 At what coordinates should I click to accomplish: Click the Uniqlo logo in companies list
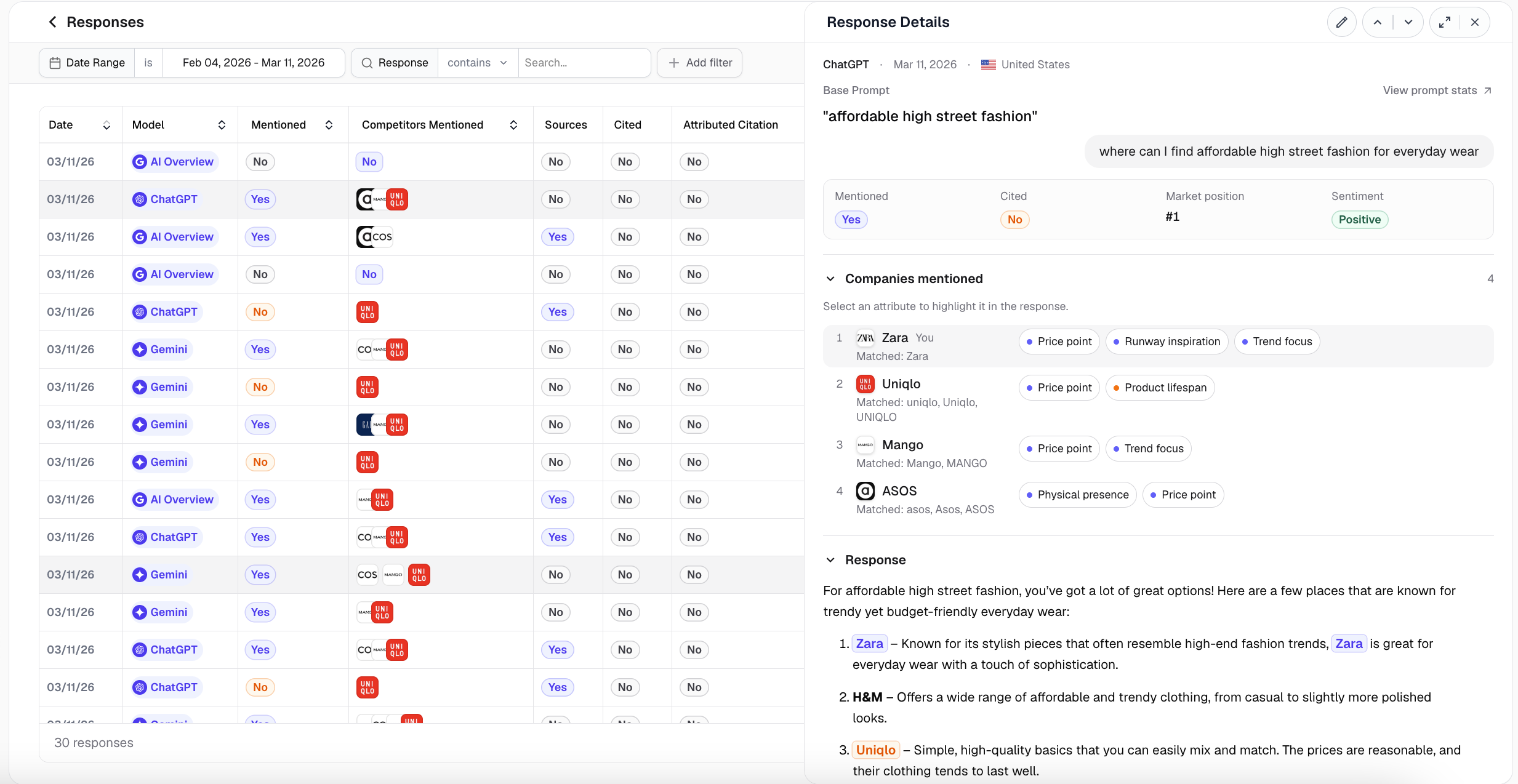pos(865,384)
